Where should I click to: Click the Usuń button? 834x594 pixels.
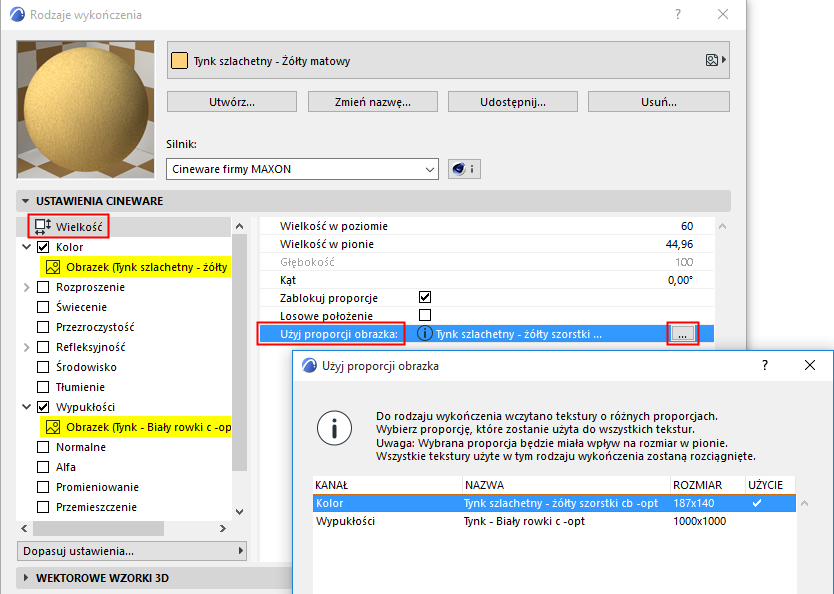click(x=658, y=102)
